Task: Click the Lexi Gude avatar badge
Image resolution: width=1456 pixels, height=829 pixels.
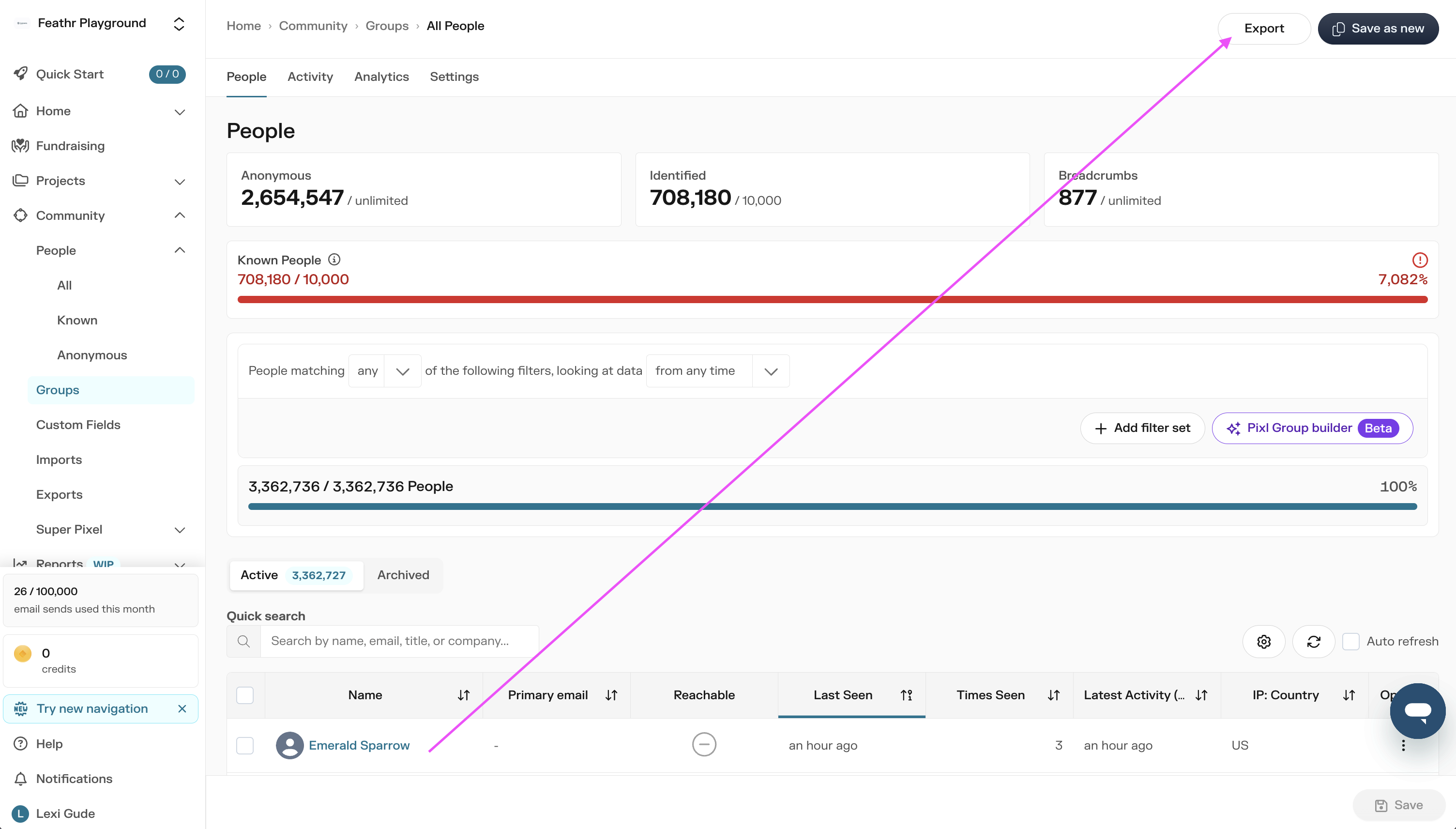Action: point(20,814)
